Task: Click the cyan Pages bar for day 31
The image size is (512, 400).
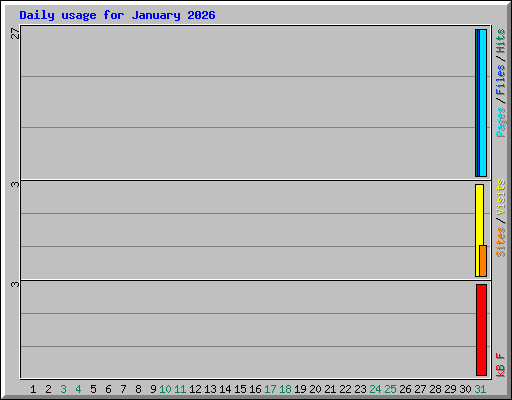Action: [x=483, y=103]
